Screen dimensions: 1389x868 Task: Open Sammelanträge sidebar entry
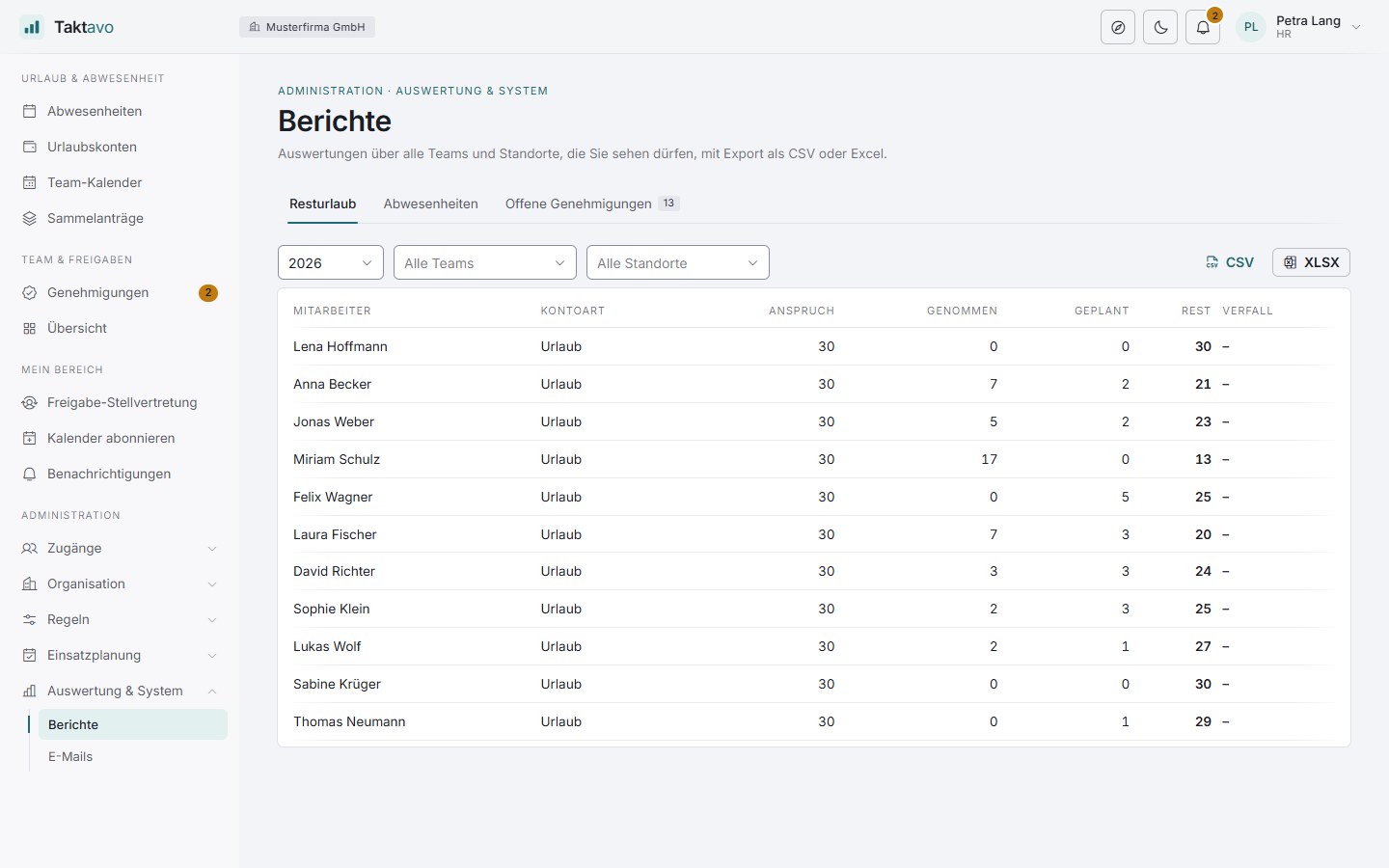click(x=120, y=218)
